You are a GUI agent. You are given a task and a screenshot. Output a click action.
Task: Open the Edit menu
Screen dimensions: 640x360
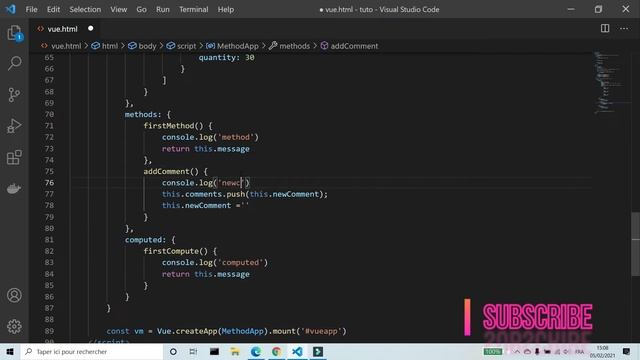(53, 9)
